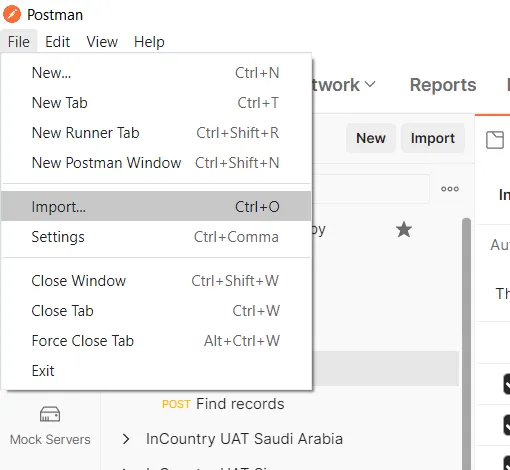Click the Postman logo icon
The image size is (510, 470).
click(x=12, y=14)
